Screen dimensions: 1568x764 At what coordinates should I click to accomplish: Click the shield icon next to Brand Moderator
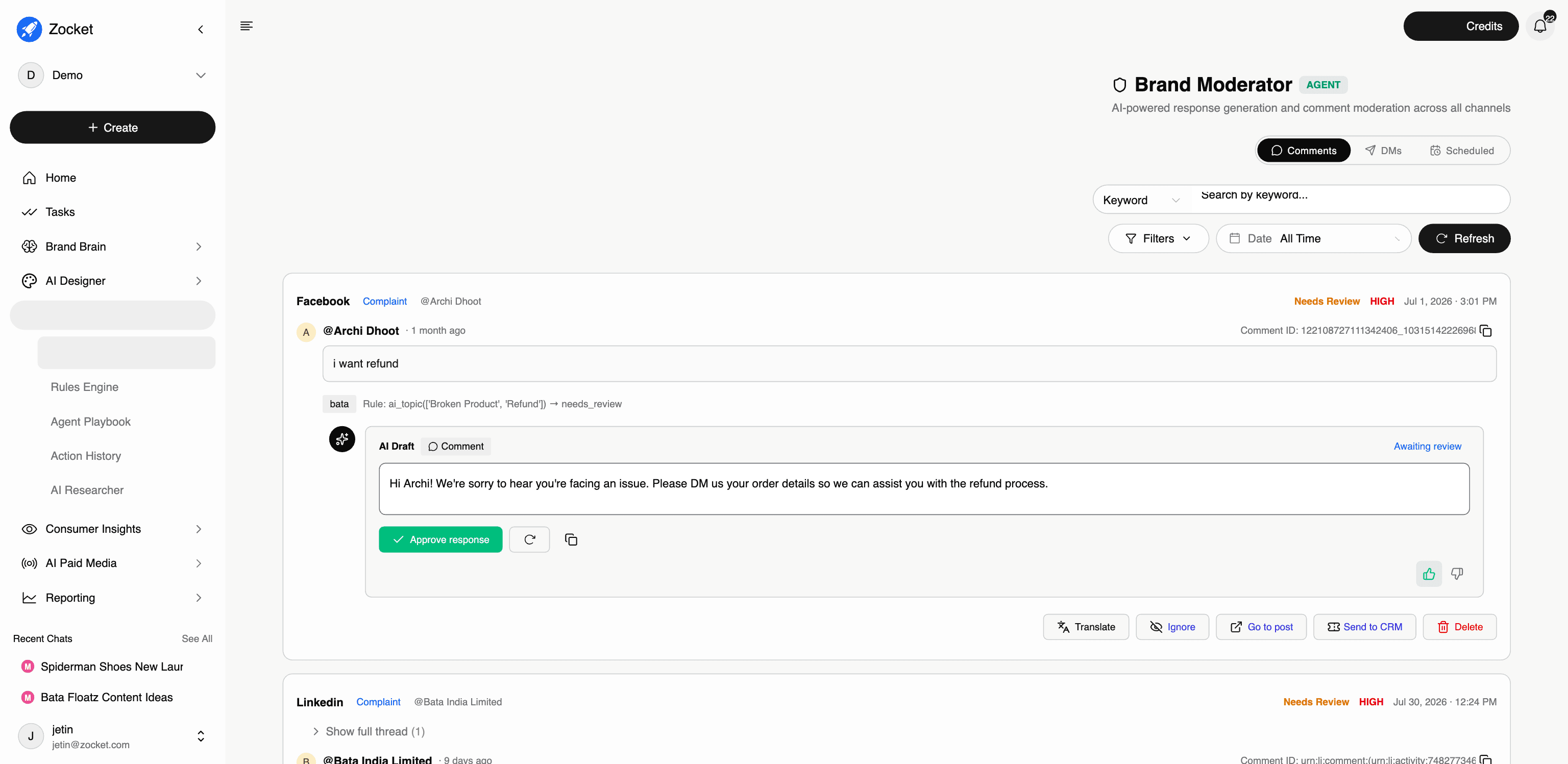click(x=1120, y=85)
